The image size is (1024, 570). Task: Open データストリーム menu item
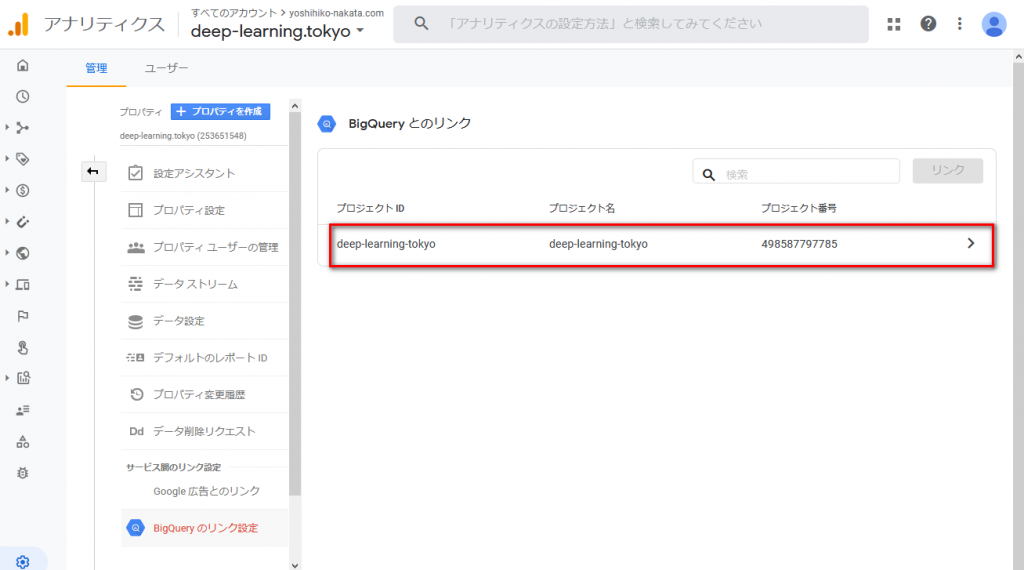coord(204,284)
